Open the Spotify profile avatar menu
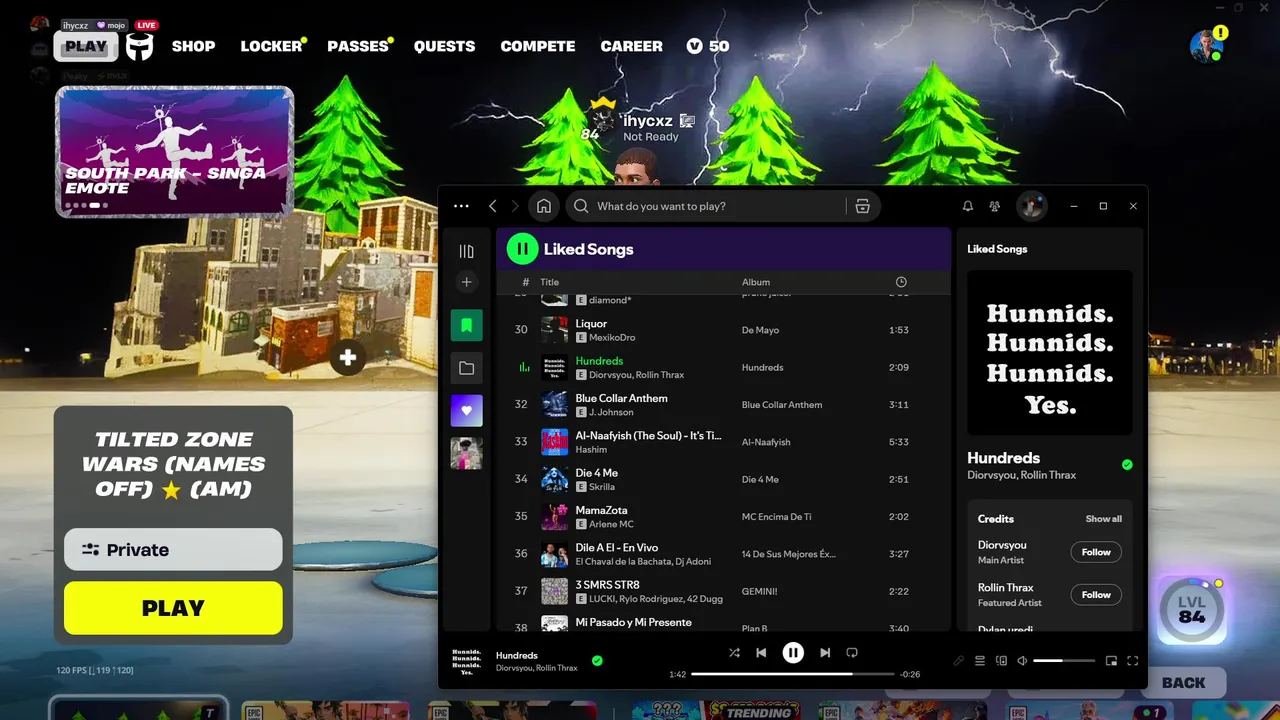 click(1031, 206)
